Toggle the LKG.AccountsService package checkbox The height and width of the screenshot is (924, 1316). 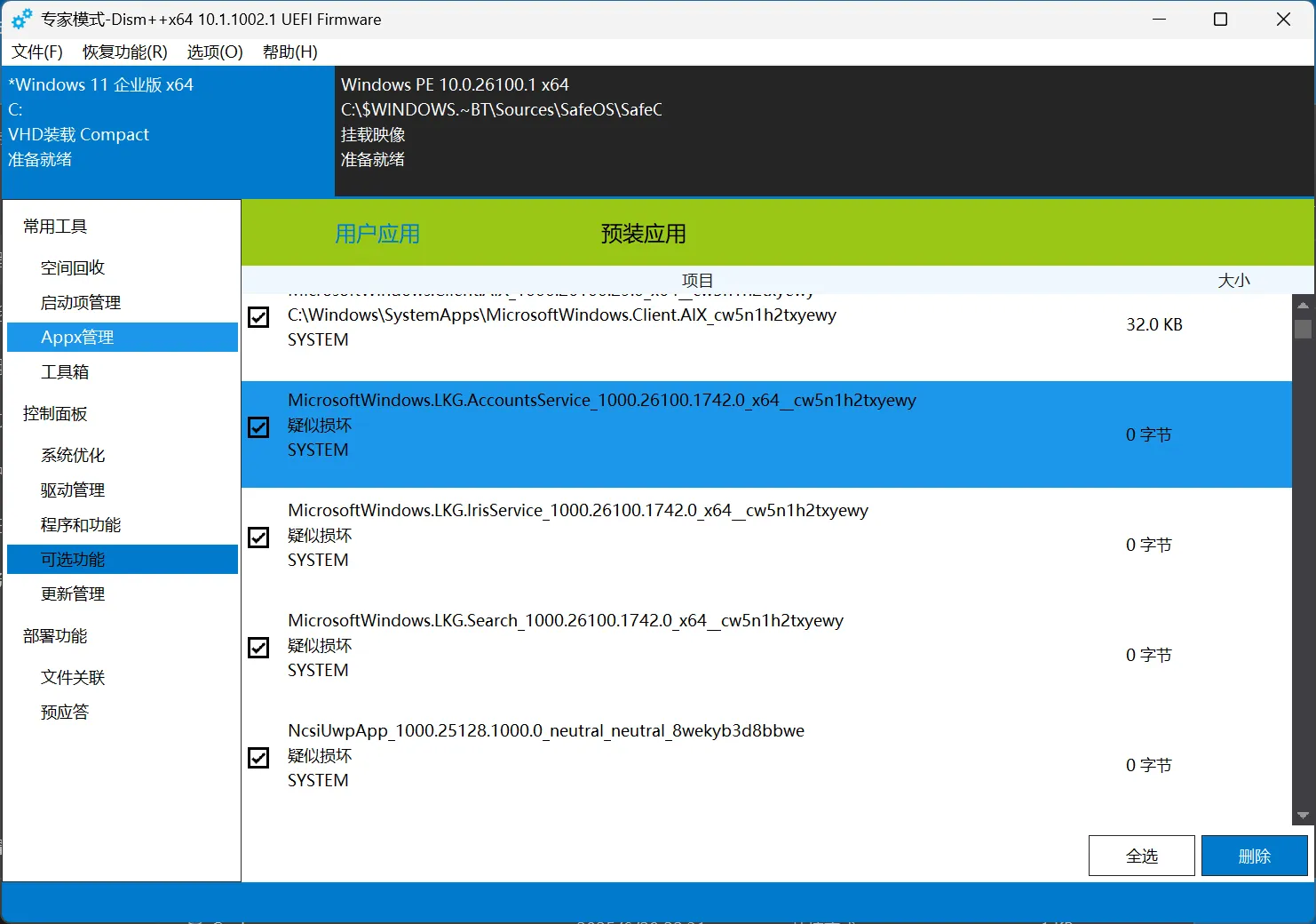pos(258,427)
